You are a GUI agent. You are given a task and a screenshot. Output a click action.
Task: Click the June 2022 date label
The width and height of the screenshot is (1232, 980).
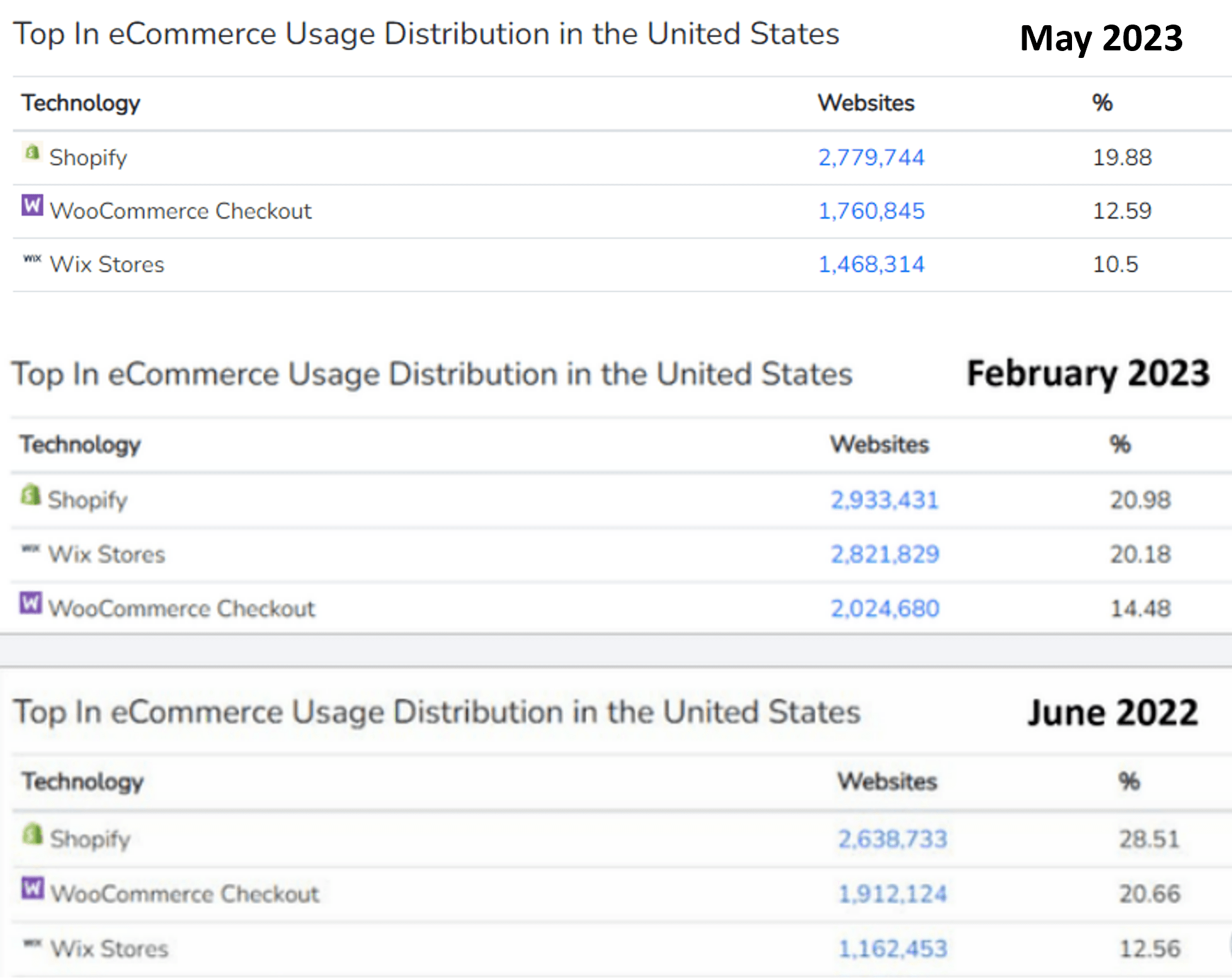1112,712
